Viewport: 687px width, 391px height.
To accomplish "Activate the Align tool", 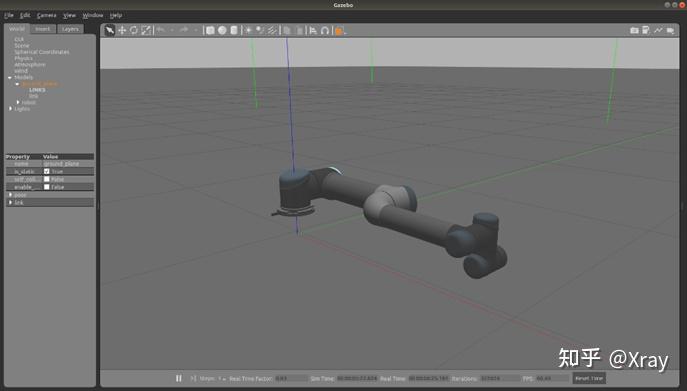I will 313,30.
